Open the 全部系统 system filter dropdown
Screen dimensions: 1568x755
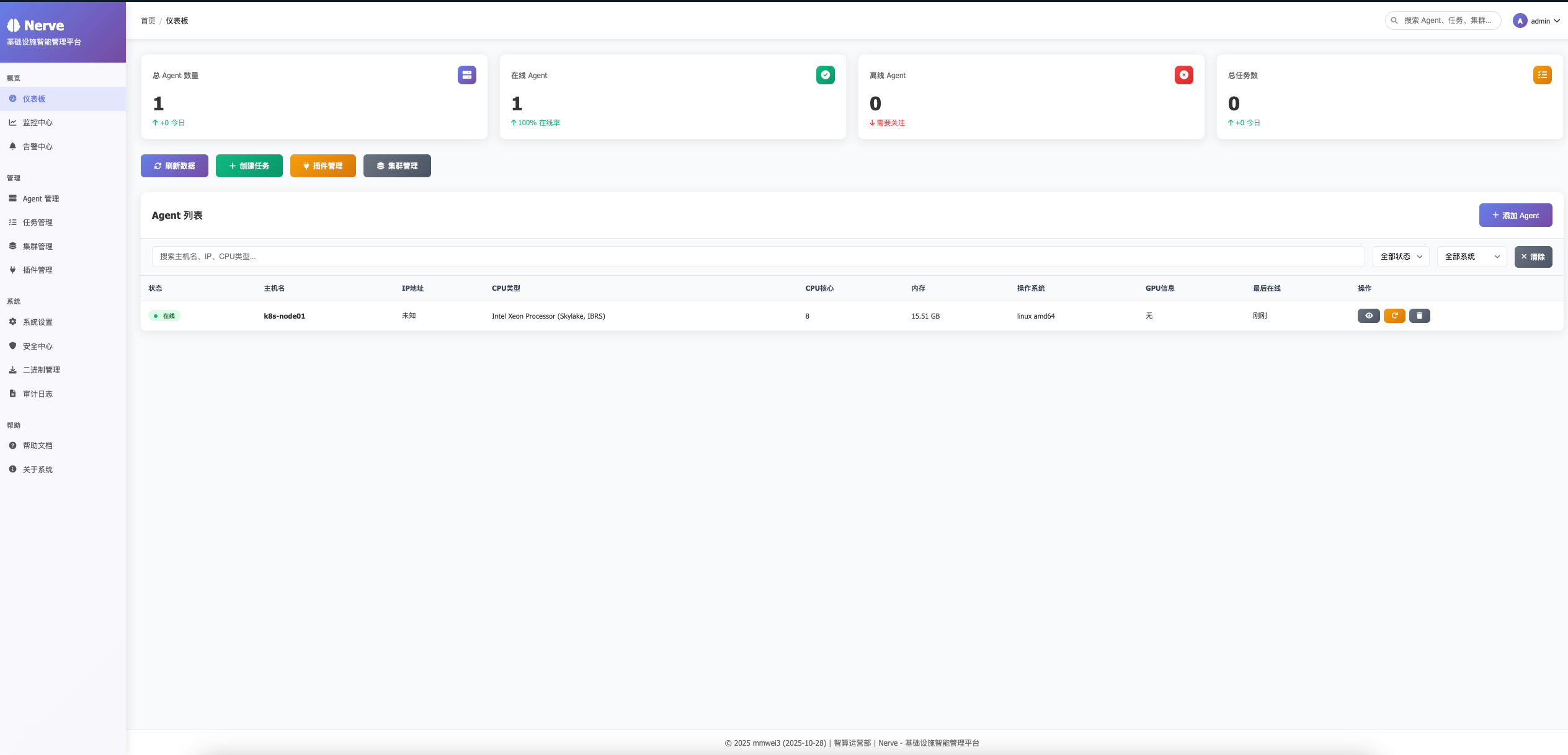click(1471, 257)
